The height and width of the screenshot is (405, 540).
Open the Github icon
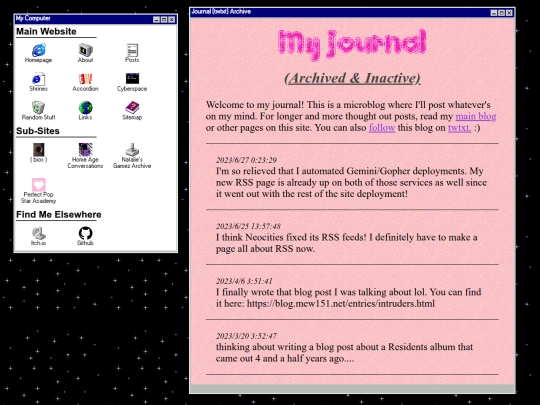pyautogui.click(x=85, y=233)
